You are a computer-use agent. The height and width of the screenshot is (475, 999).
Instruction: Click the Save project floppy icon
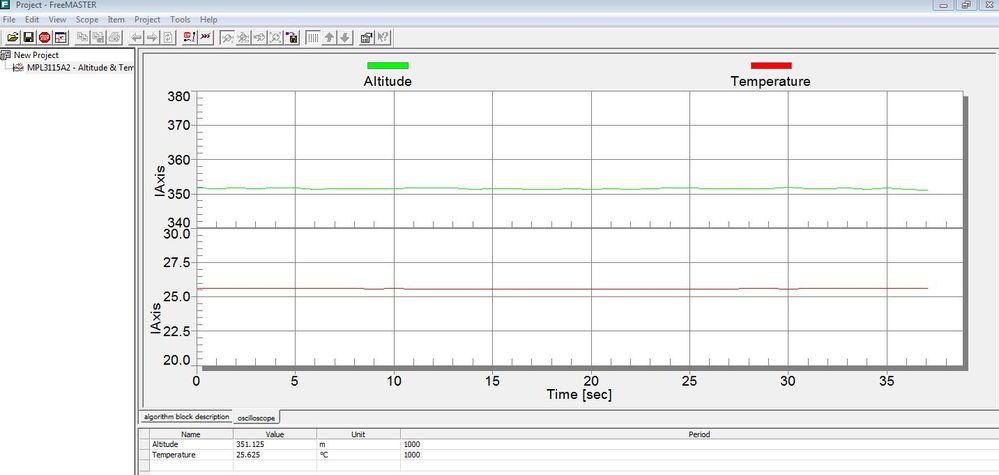point(29,38)
